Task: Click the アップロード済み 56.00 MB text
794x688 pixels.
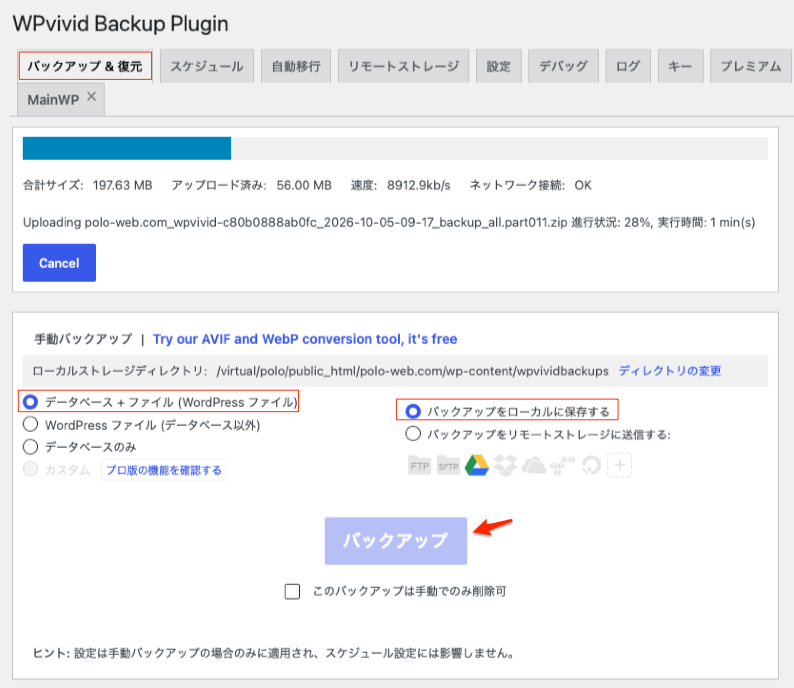Action: click(x=251, y=185)
